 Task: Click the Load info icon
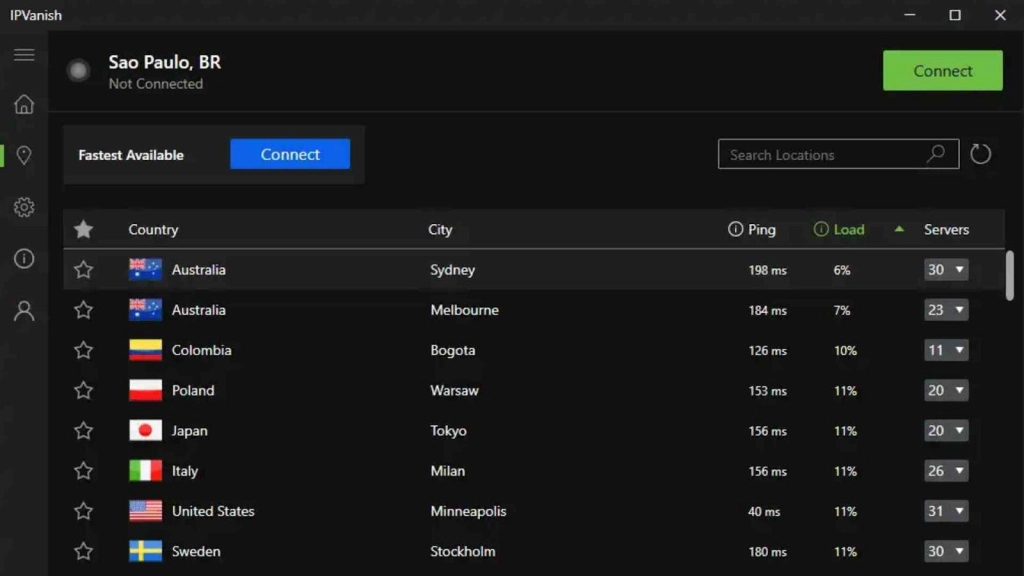[x=821, y=229]
